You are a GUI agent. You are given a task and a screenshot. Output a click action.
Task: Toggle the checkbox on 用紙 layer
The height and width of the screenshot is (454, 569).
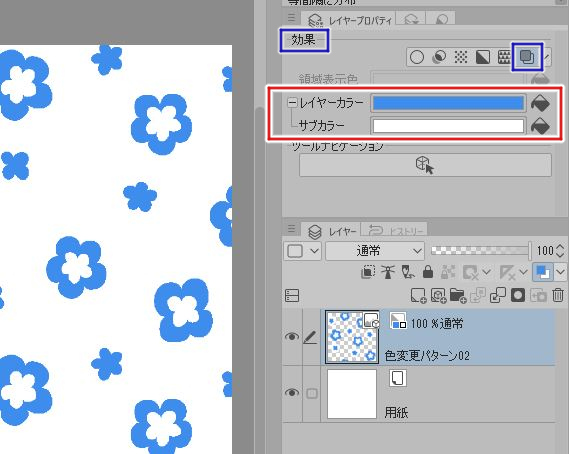tap(312, 393)
